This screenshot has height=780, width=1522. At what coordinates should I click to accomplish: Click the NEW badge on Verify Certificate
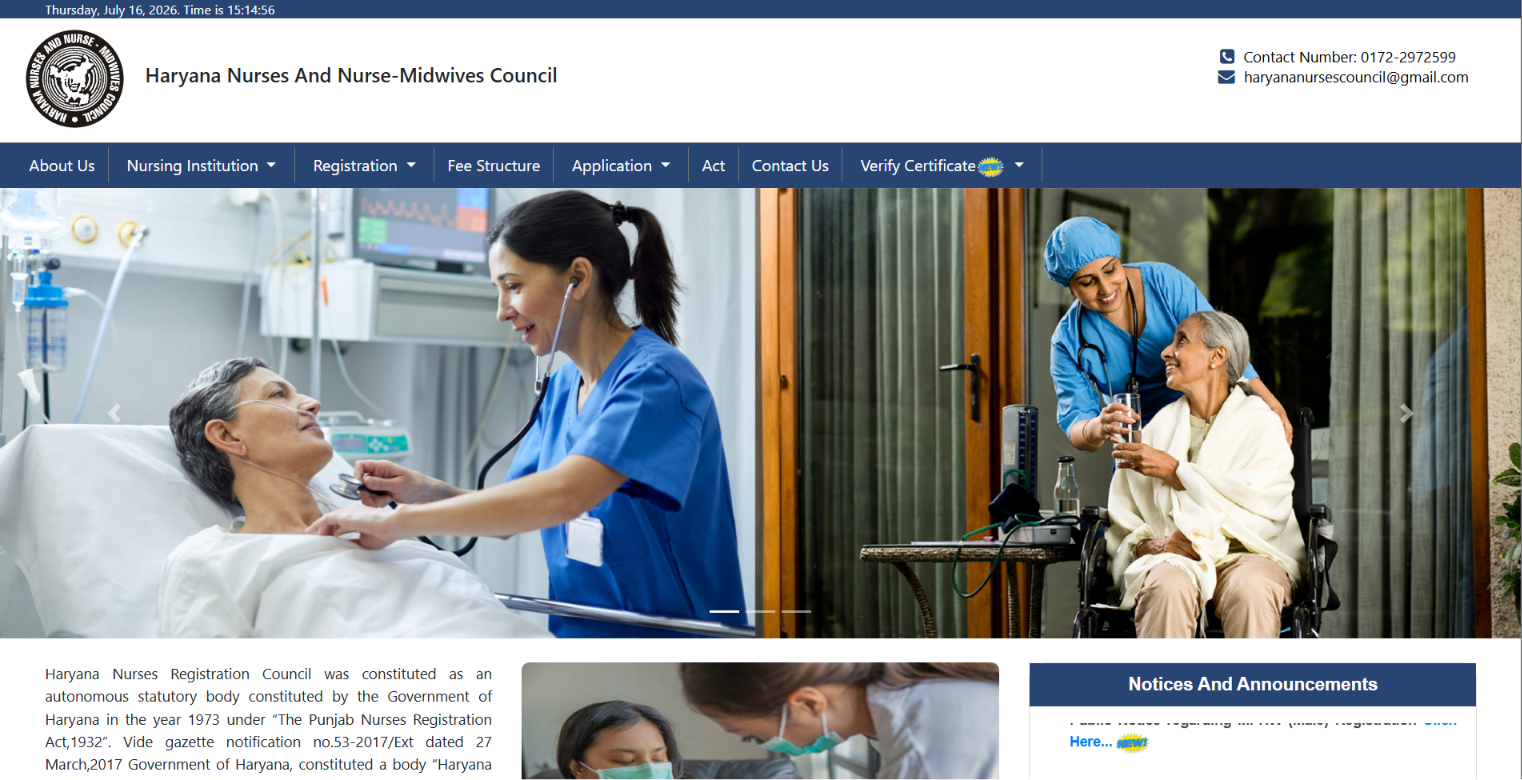[x=990, y=167]
